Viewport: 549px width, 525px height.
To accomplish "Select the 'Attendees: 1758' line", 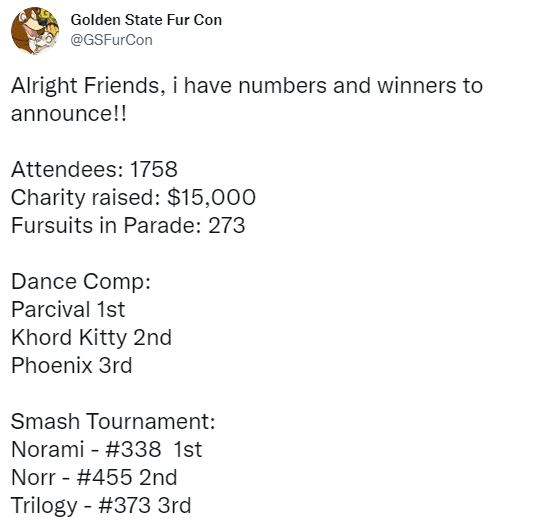I will pyautogui.click(x=94, y=170).
